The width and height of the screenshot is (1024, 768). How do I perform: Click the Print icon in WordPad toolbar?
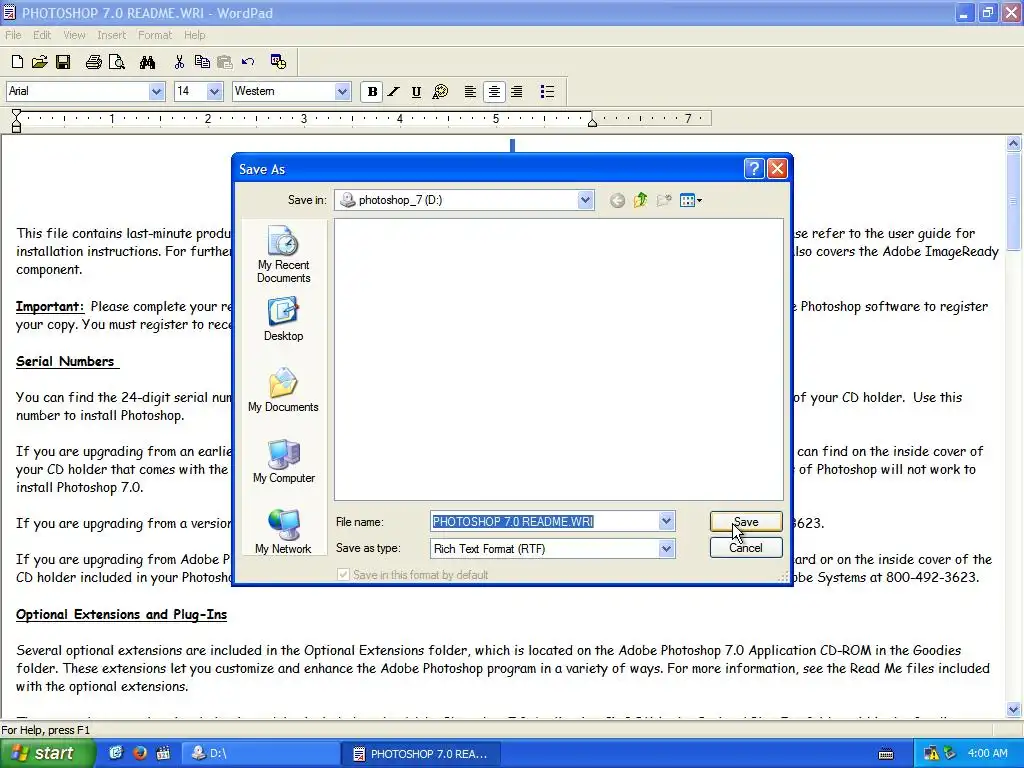(93, 62)
